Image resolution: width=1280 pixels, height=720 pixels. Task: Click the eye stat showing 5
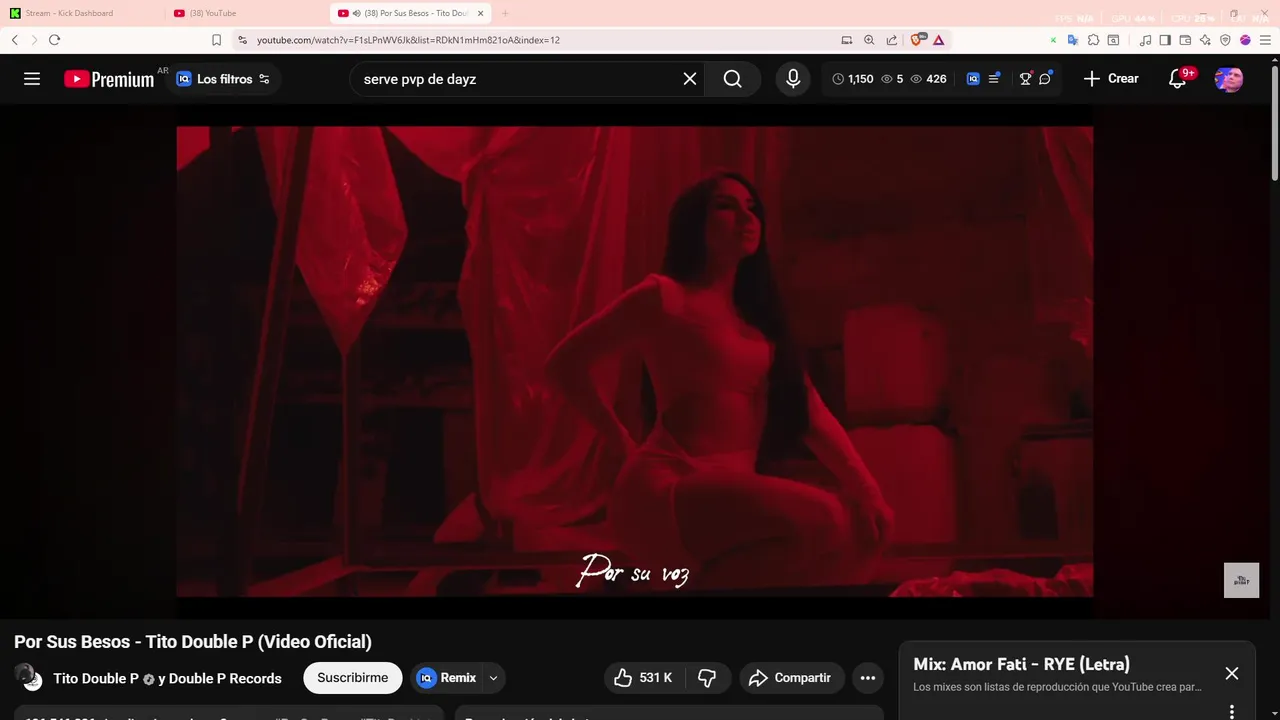(892, 79)
